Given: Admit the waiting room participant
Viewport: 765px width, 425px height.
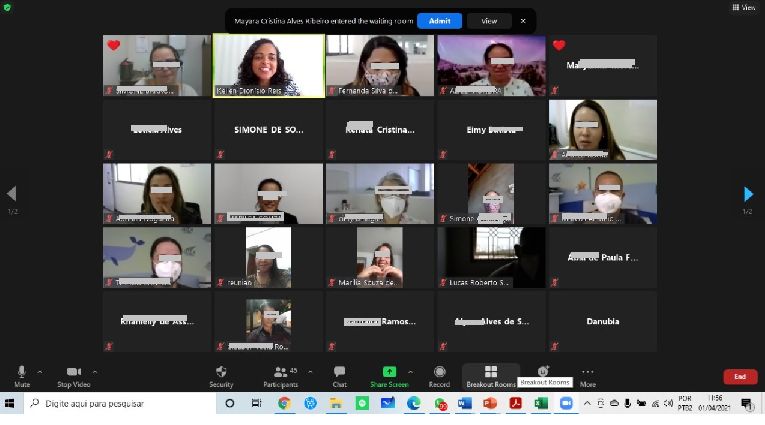Looking at the screenshot, I should click(440, 20).
